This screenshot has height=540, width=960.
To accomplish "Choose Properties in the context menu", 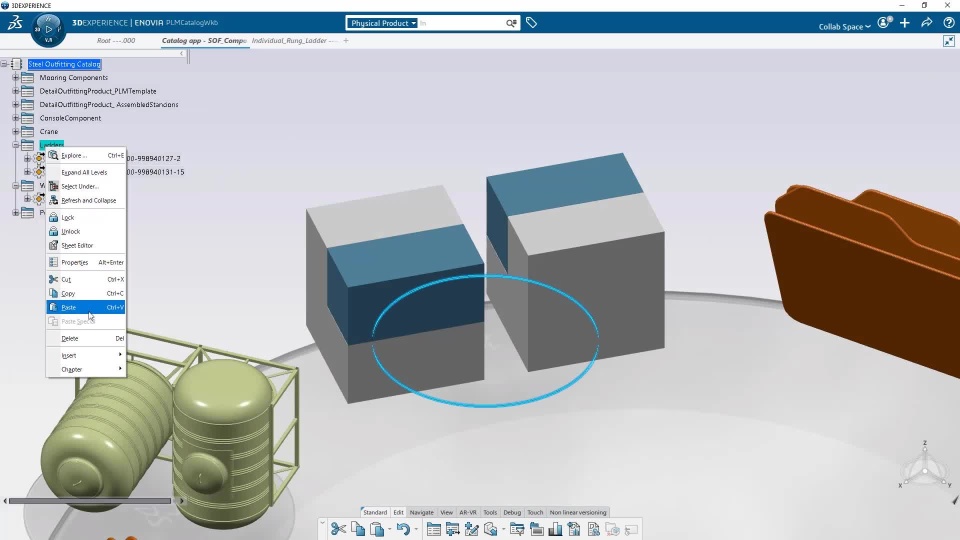I will click(x=86, y=262).
